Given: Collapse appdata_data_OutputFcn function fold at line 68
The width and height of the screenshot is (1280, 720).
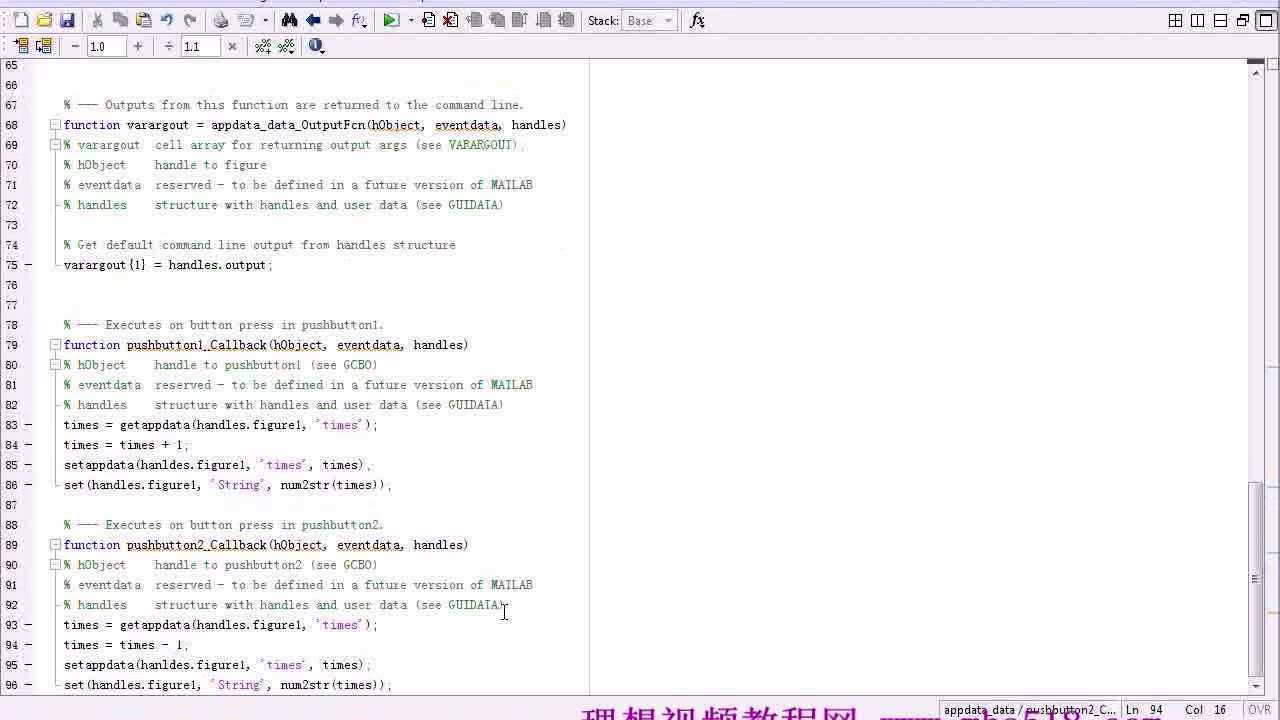Looking at the screenshot, I should [x=56, y=125].
